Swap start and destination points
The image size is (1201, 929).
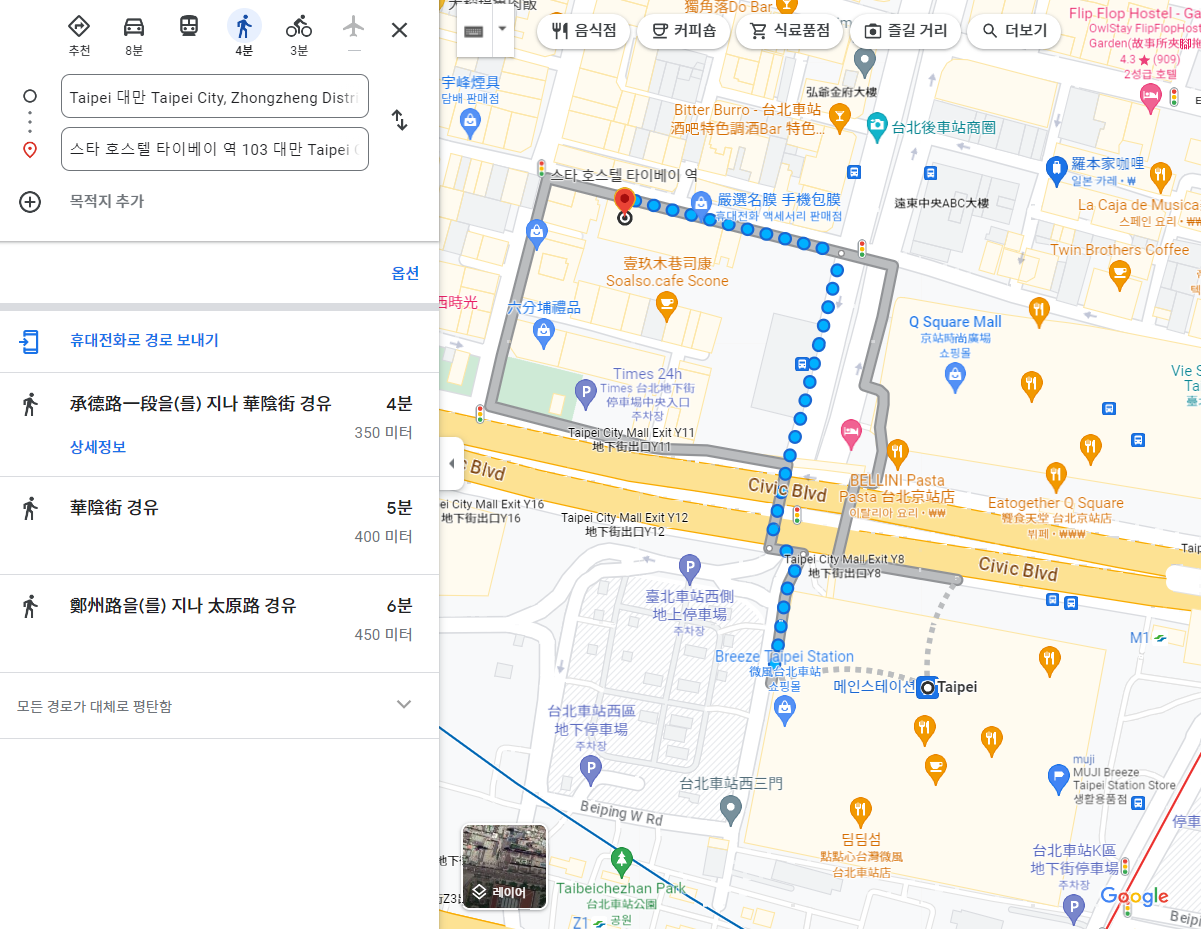click(399, 121)
